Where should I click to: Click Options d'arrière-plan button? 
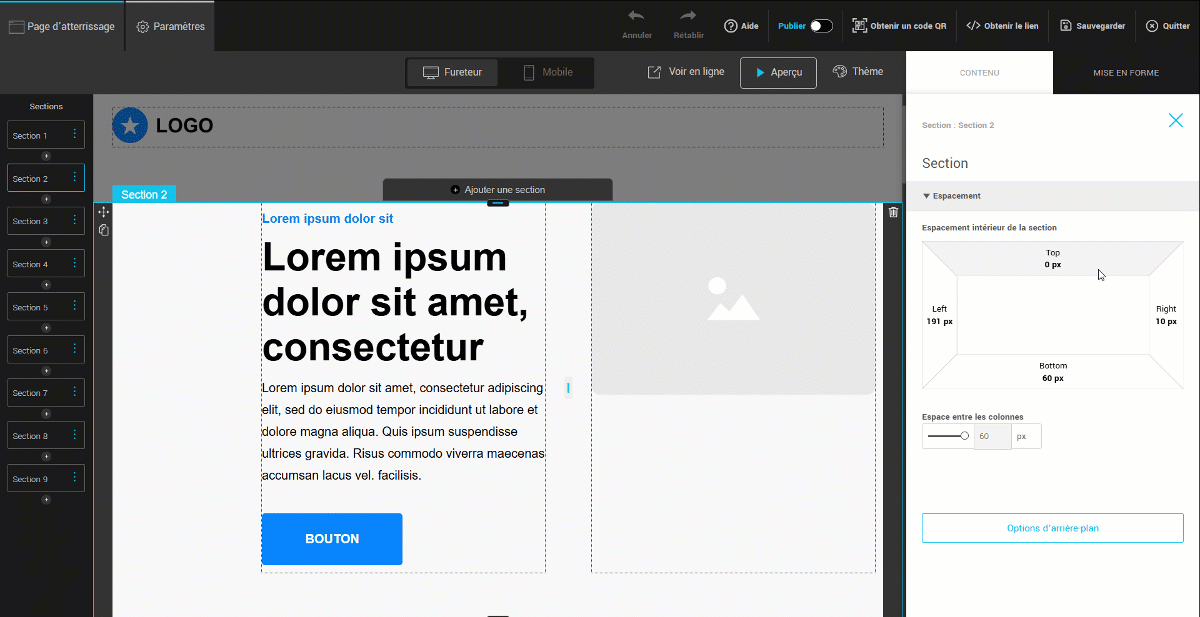(1052, 528)
